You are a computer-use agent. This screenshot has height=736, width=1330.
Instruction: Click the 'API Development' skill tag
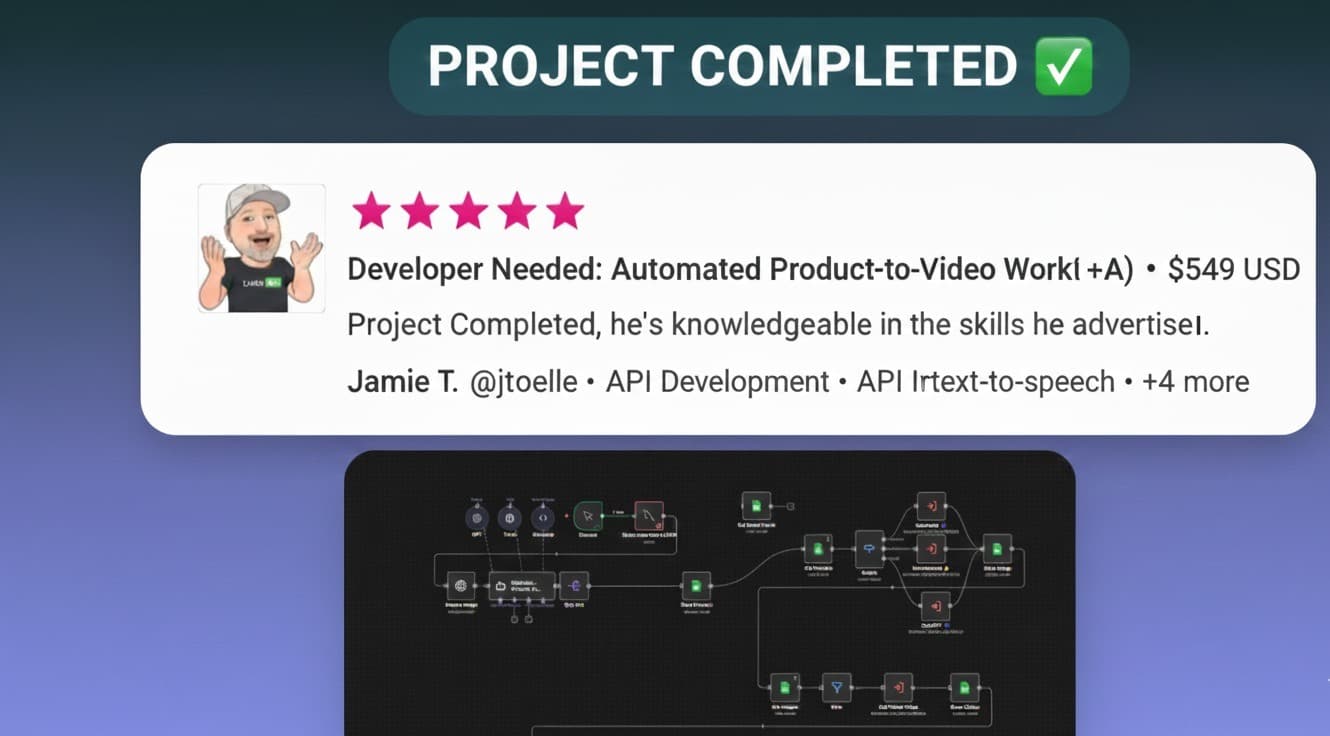(x=718, y=382)
